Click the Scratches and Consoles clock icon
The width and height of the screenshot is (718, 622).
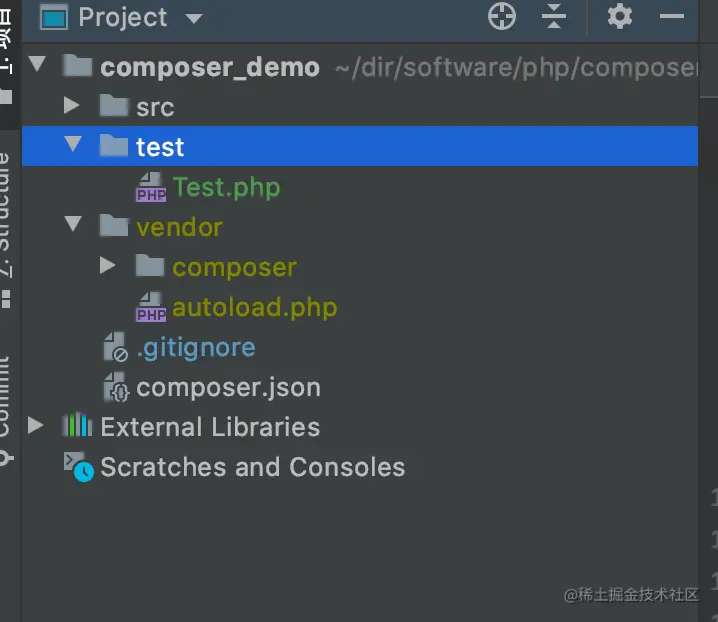tap(78, 467)
